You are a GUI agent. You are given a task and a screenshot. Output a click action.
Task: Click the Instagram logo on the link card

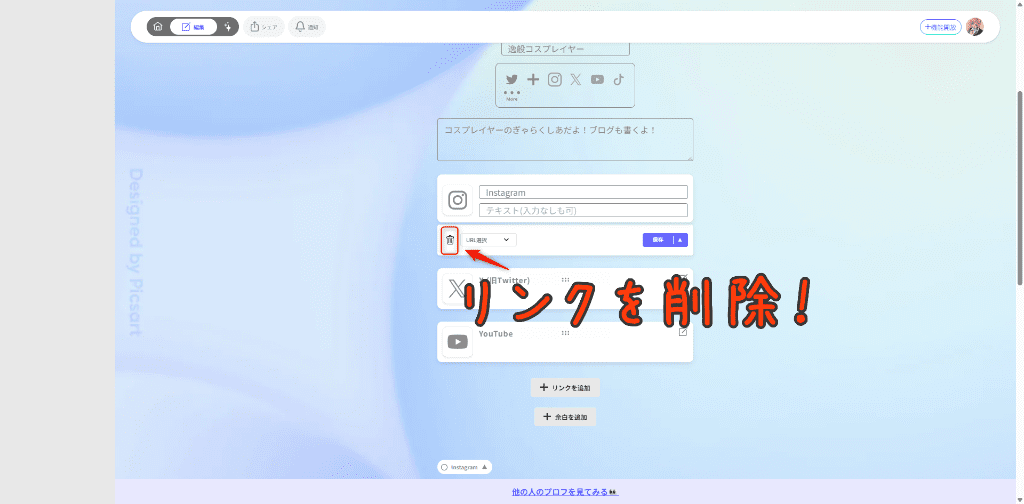tap(458, 201)
